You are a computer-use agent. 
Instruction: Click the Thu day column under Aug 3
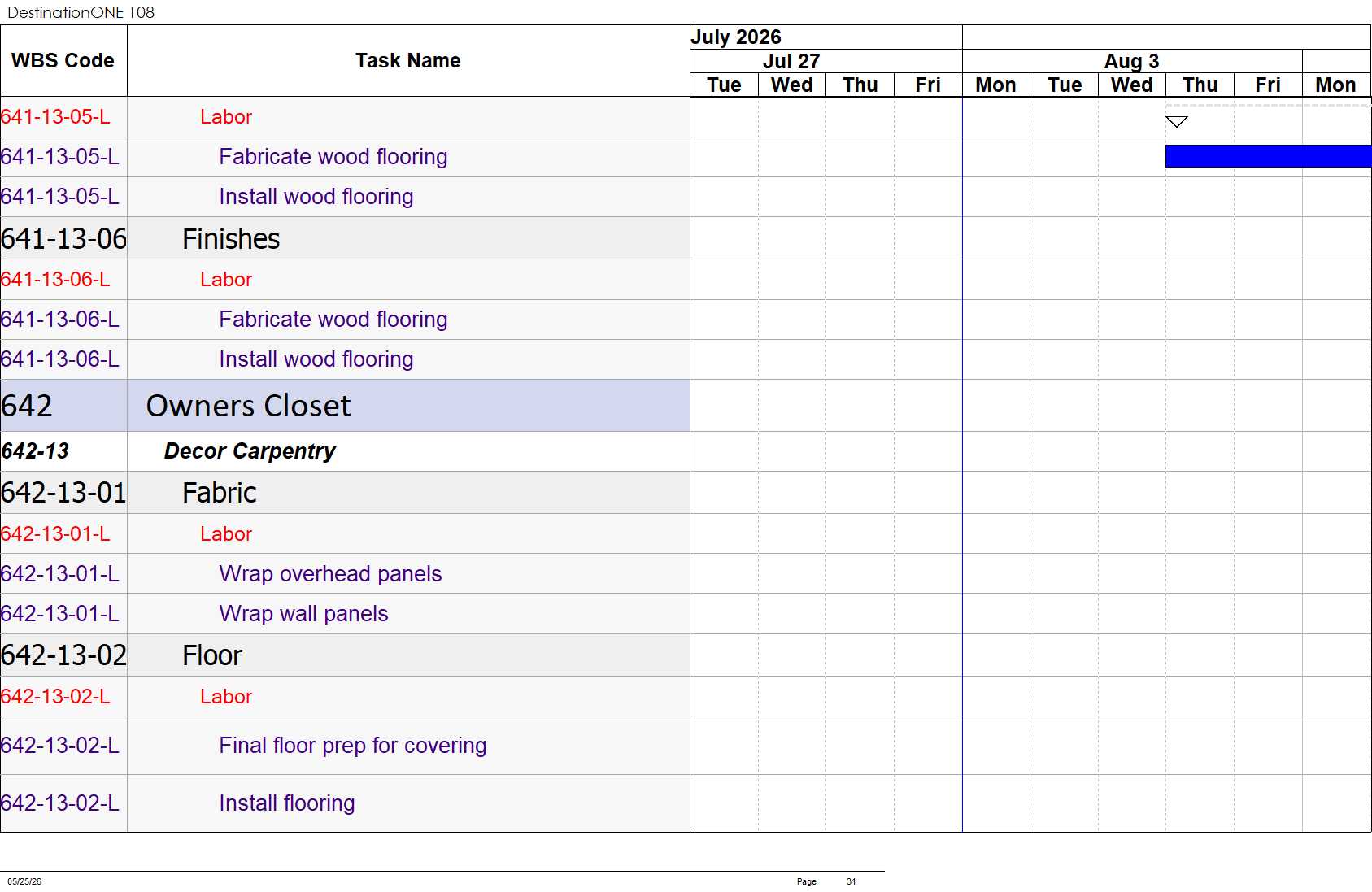[x=1200, y=85]
